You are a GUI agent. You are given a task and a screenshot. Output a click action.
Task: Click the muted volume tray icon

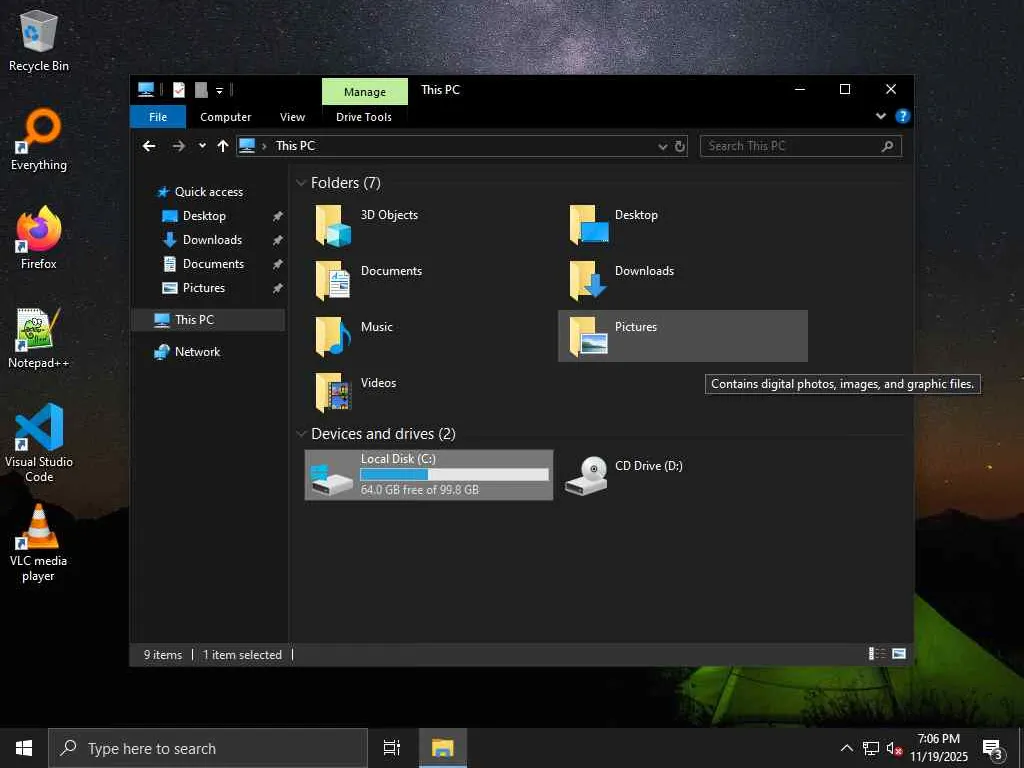(x=894, y=748)
